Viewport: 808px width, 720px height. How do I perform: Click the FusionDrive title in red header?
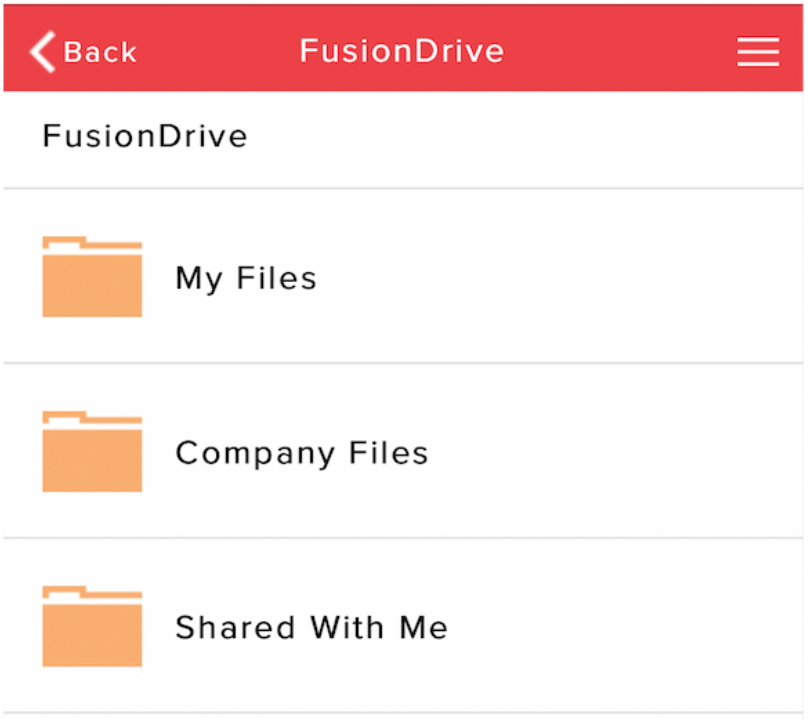point(402,51)
